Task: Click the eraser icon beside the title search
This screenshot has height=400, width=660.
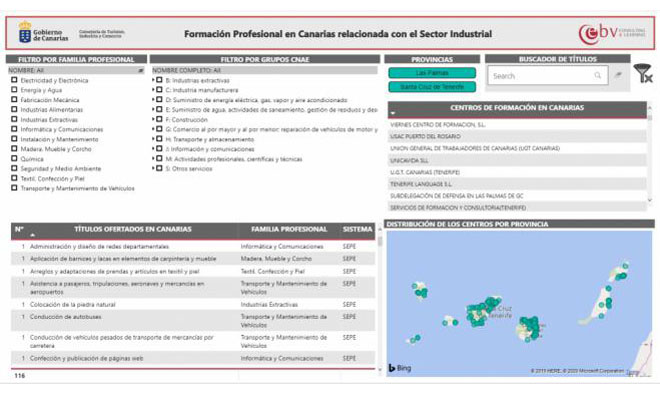Action: pos(618,75)
